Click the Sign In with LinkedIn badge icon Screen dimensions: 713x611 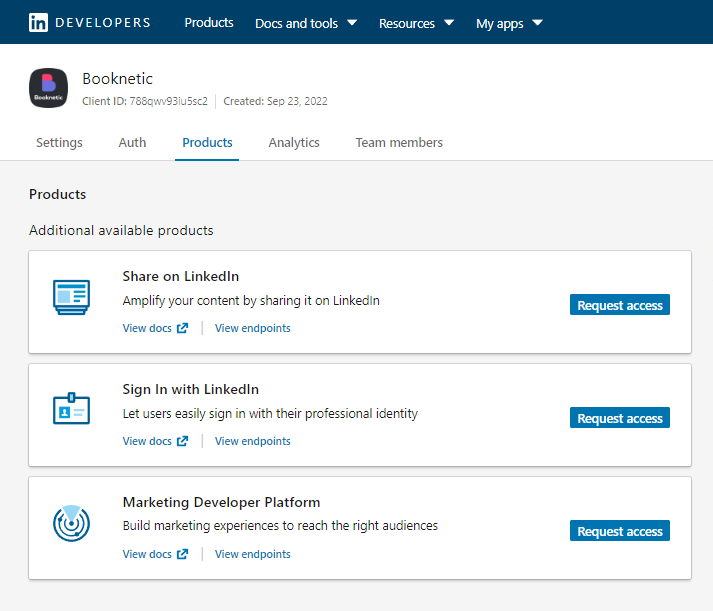(x=71, y=408)
